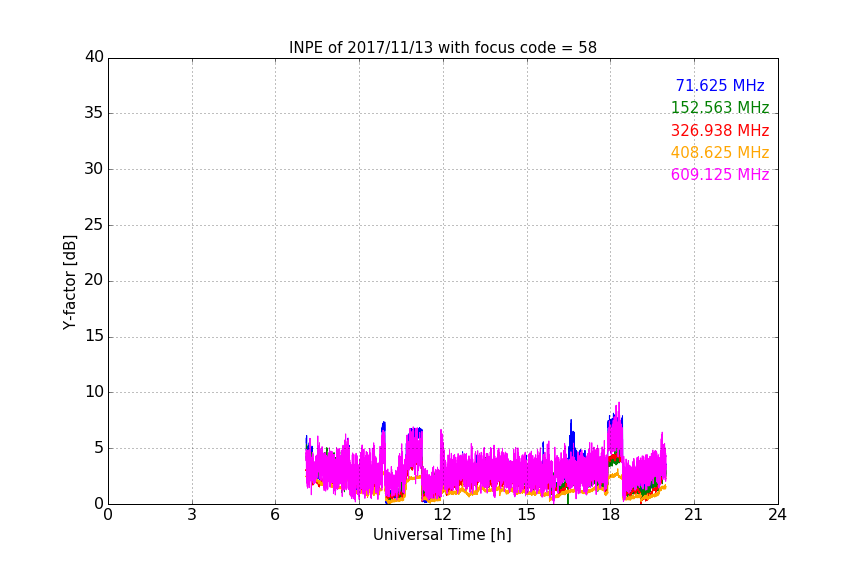The image size is (864, 576).
Task: Click the Y-factor [dB] axis label
Action: pyautogui.click(x=69, y=282)
